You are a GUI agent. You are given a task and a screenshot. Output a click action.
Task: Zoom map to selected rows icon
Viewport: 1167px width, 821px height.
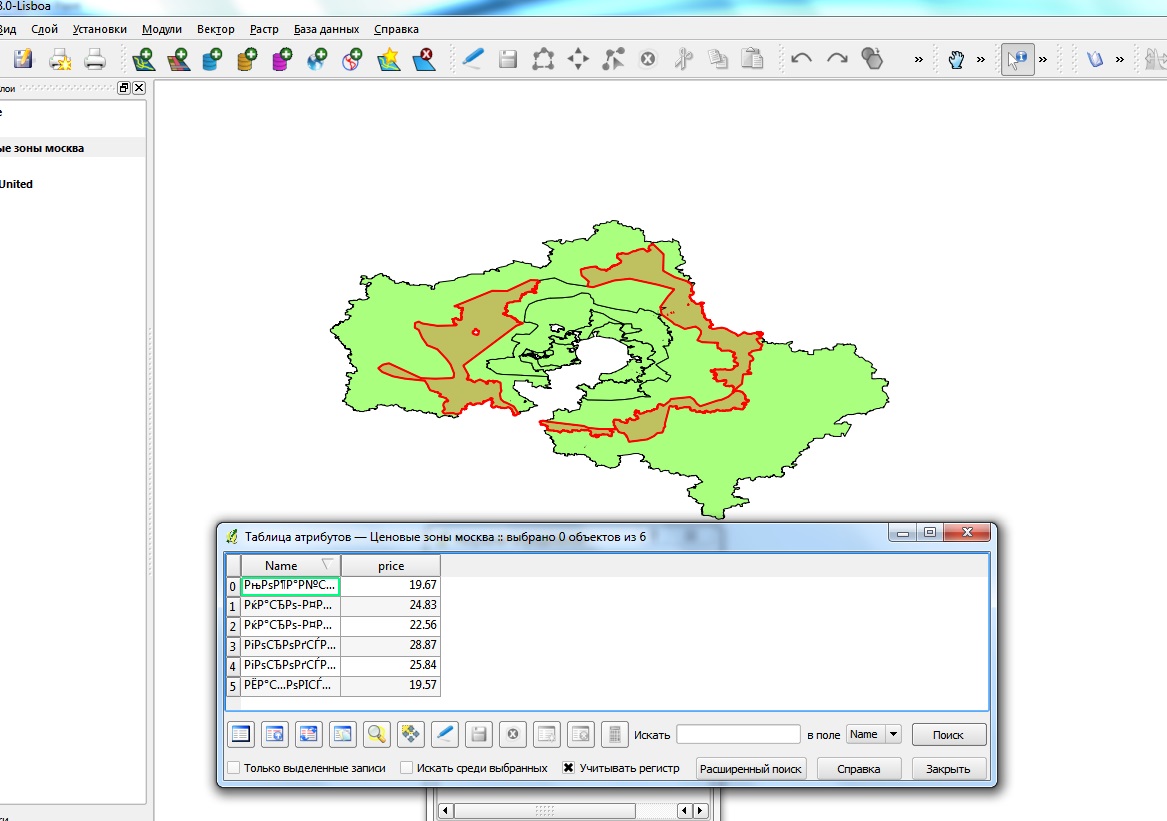coord(376,734)
